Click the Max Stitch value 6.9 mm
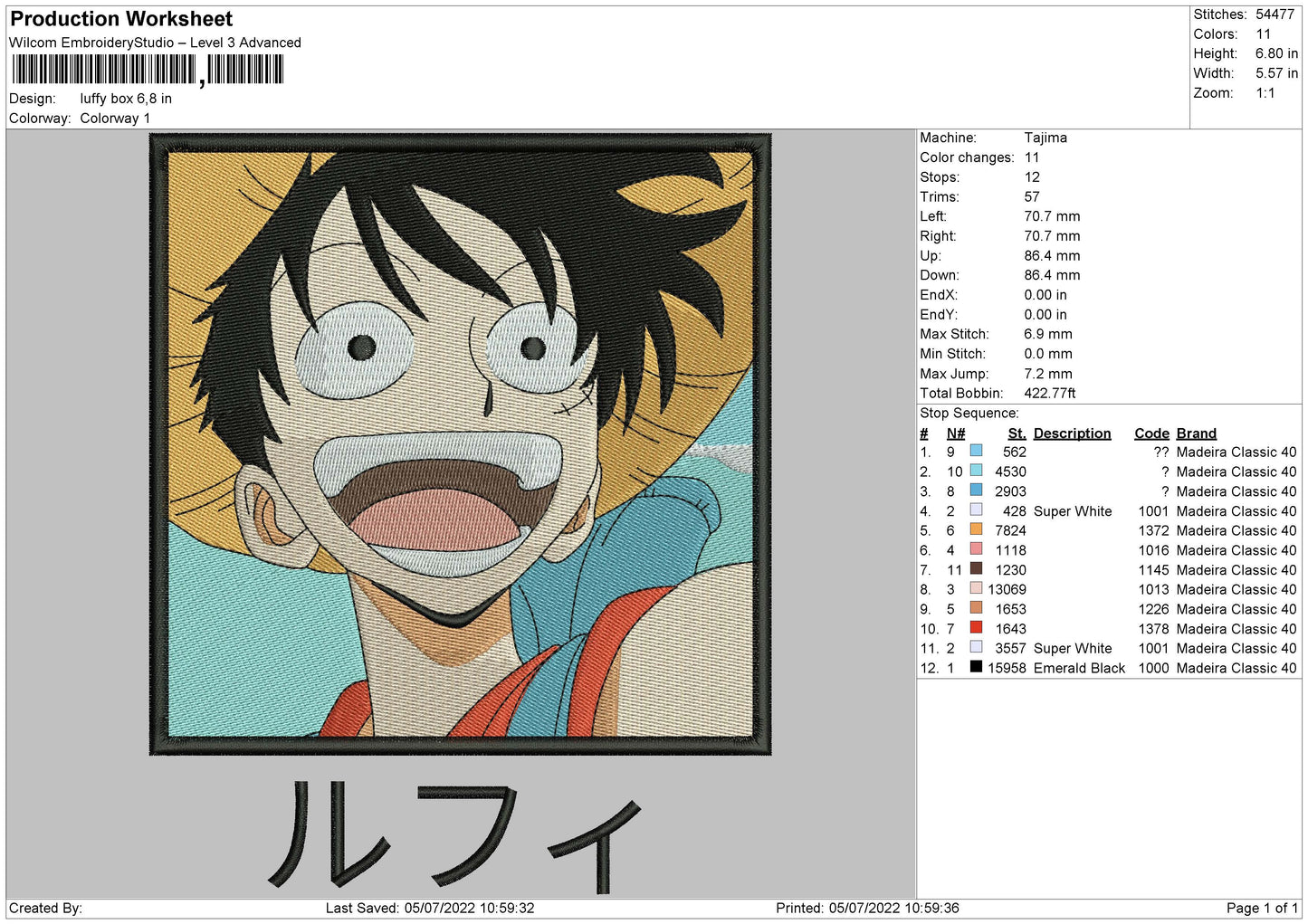Screen dimensions: 1308x924 pos(1048,334)
